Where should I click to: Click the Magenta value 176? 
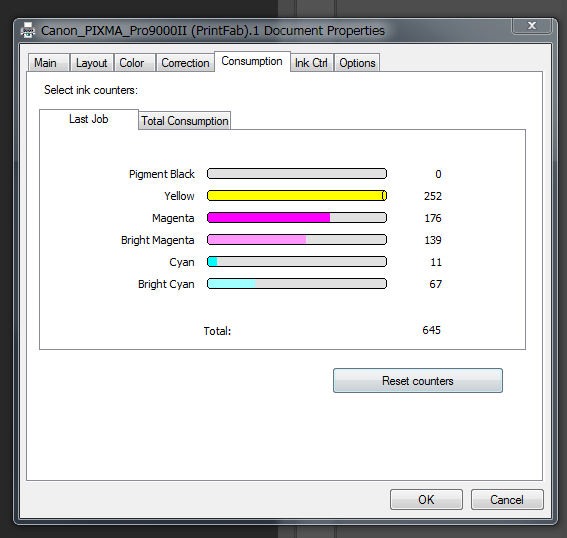(x=433, y=218)
